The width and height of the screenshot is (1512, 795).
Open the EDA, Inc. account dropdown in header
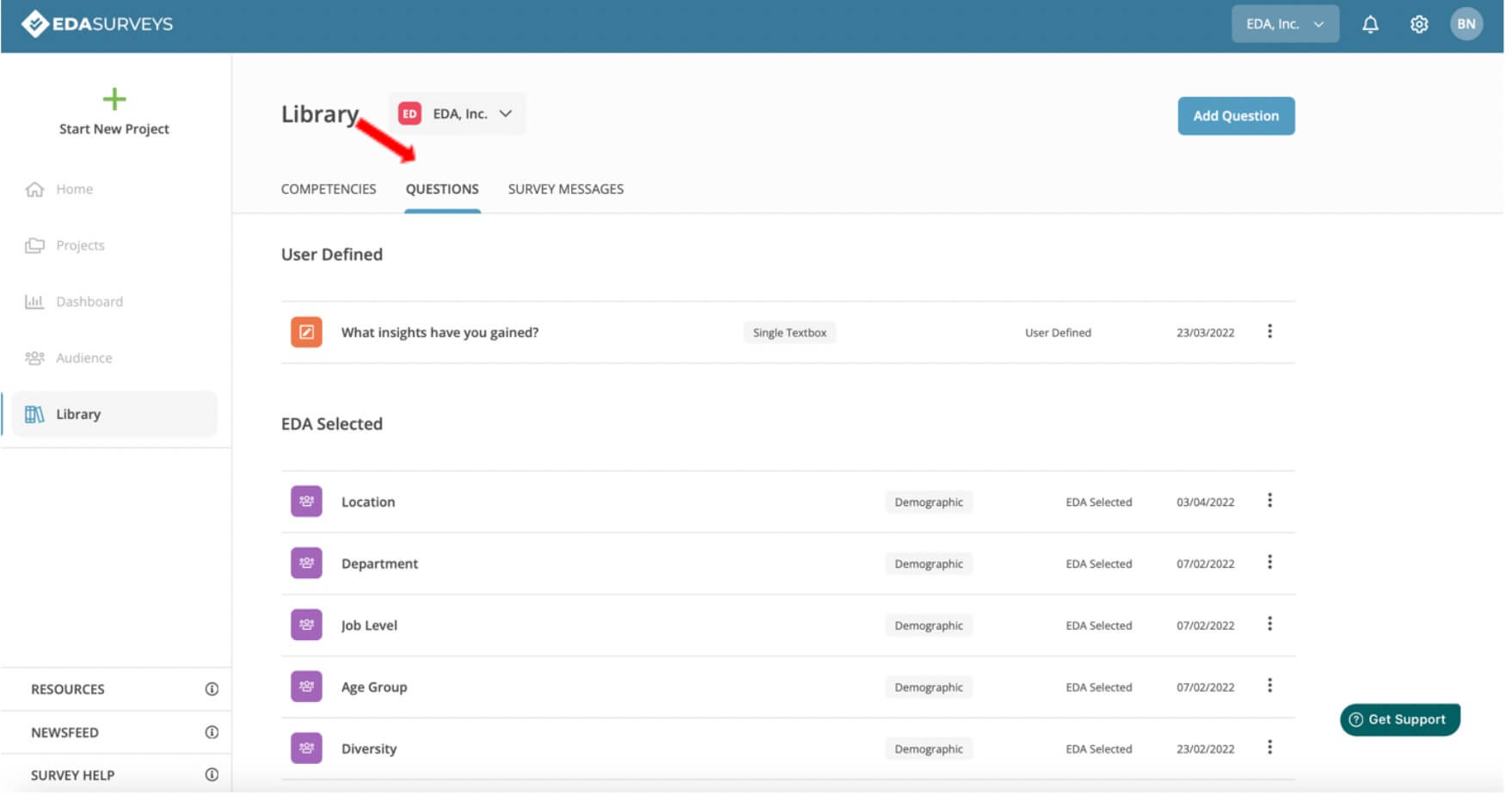tap(1285, 24)
